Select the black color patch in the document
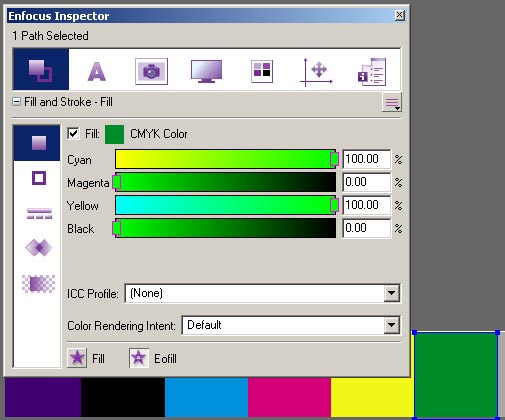The height and width of the screenshot is (420, 505). pyautogui.click(x=123, y=397)
